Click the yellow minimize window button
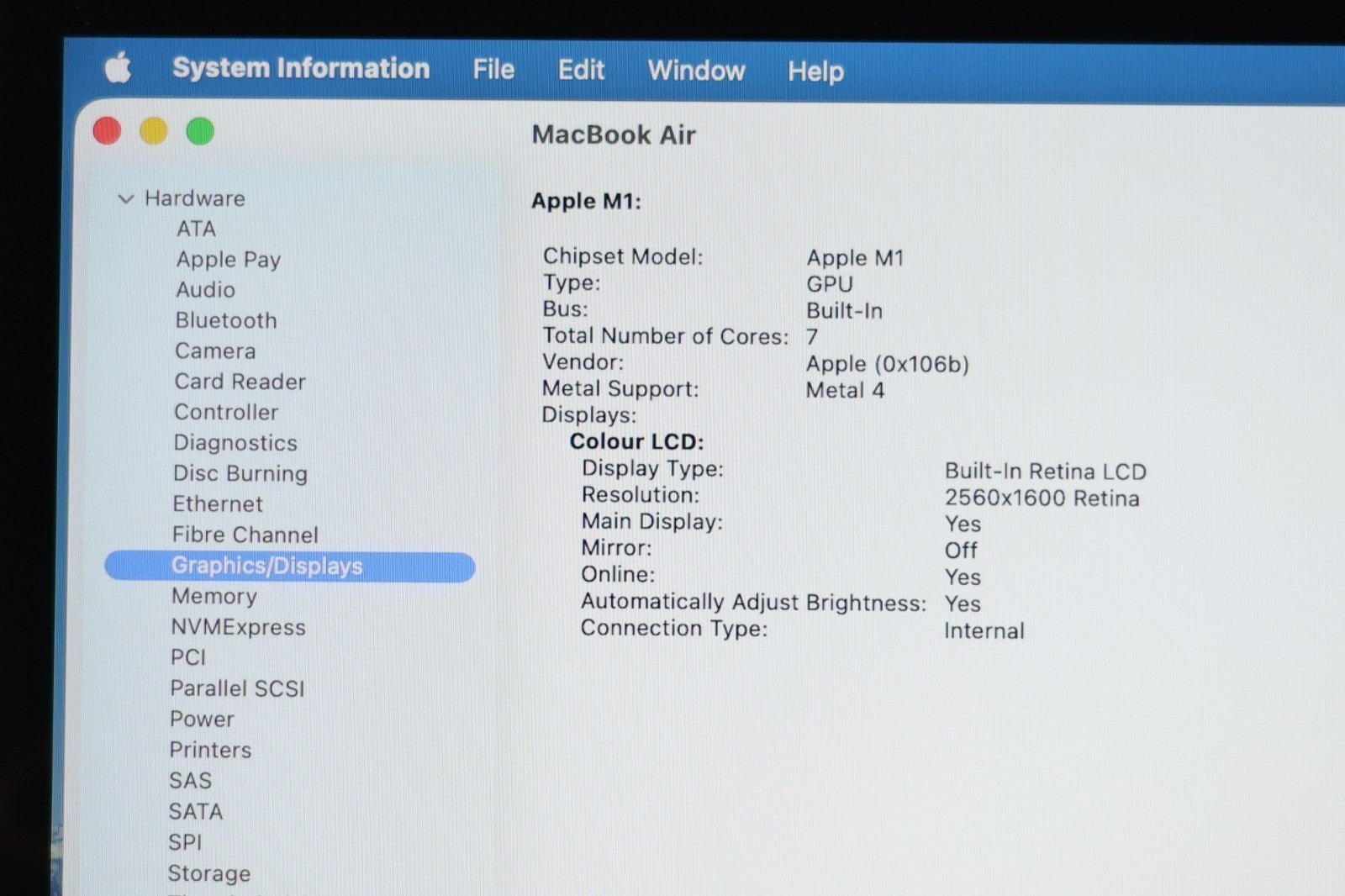 153,132
